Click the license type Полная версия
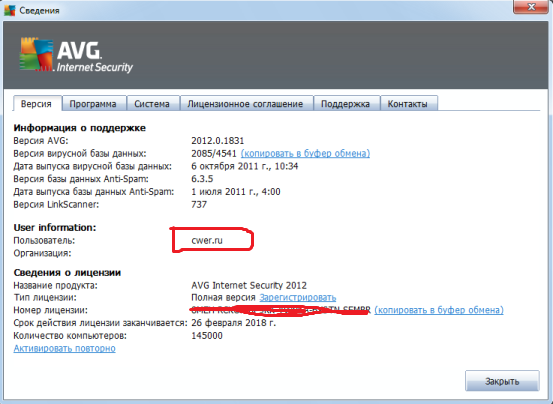 click(223, 297)
